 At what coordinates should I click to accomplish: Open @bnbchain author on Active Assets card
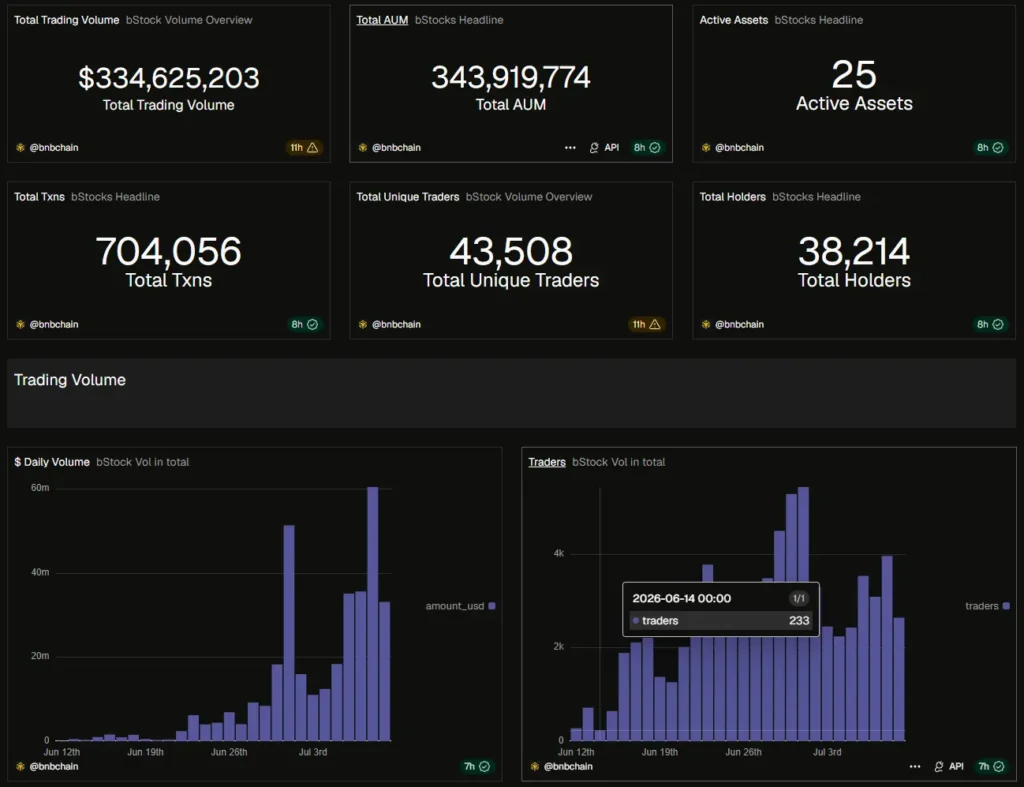coord(732,148)
